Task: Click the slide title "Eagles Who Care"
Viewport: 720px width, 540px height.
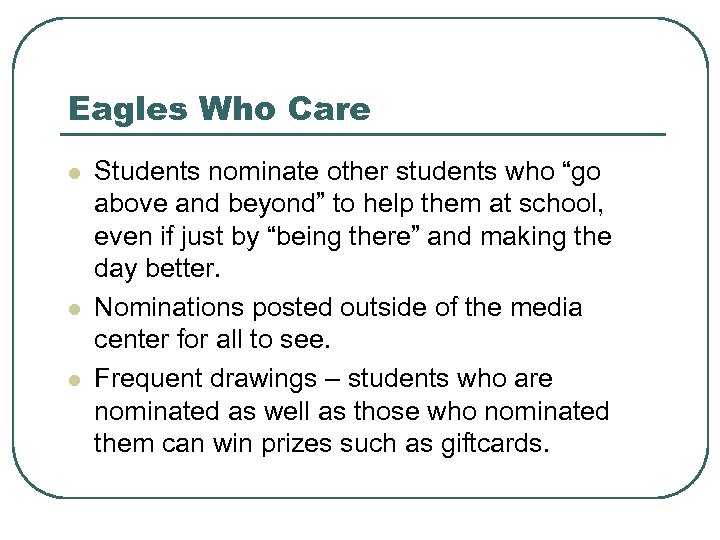Action: click(x=217, y=109)
